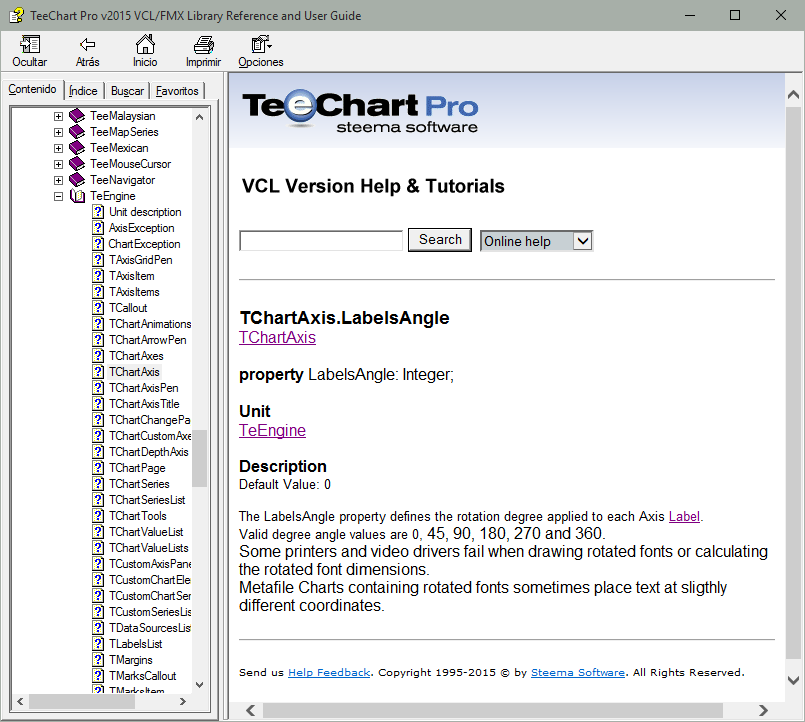
Task: Click the help-page icon beside ChartException
Action: 98,243
